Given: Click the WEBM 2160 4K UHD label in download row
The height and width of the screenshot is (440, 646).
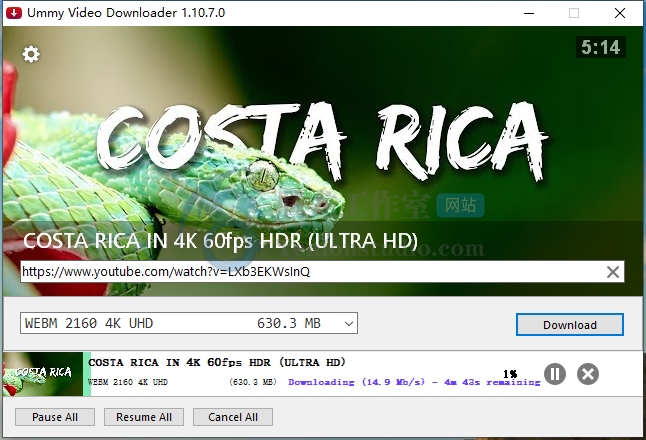Looking at the screenshot, I should click(128, 382).
